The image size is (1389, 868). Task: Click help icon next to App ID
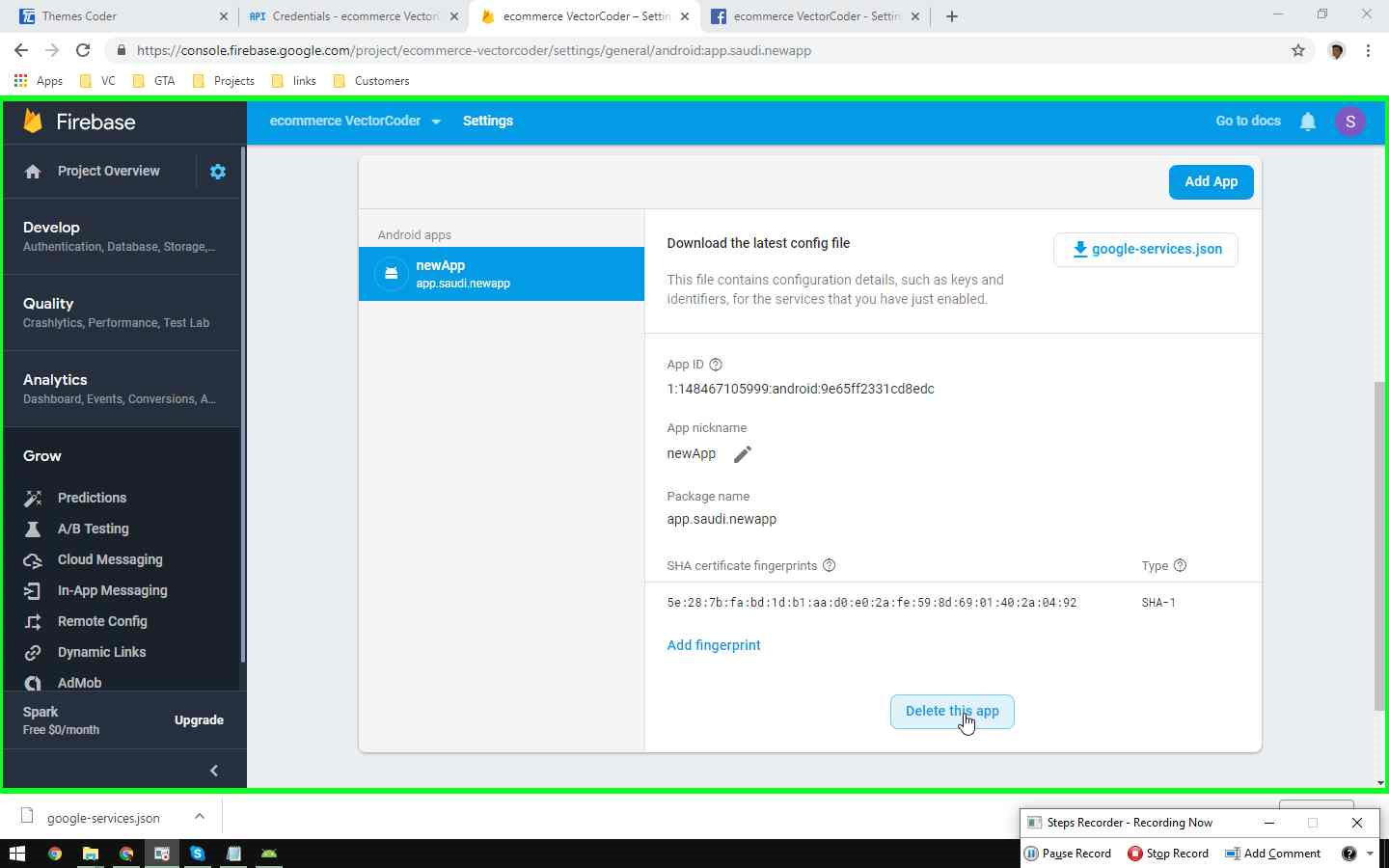(x=716, y=365)
